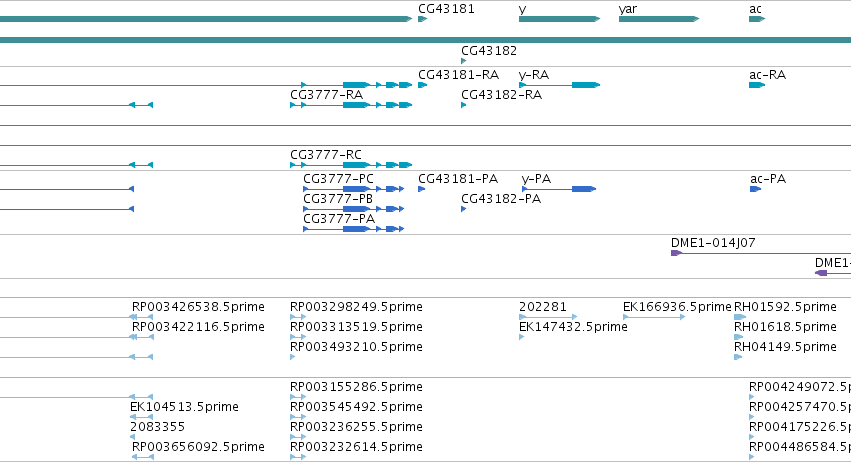Click the RP003155286.5prime EST label

pyautogui.click(x=356, y=387)
